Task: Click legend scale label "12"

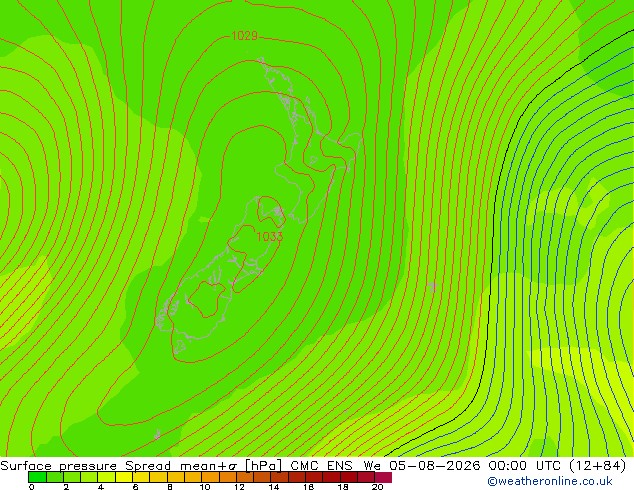Action: point(239,487)
